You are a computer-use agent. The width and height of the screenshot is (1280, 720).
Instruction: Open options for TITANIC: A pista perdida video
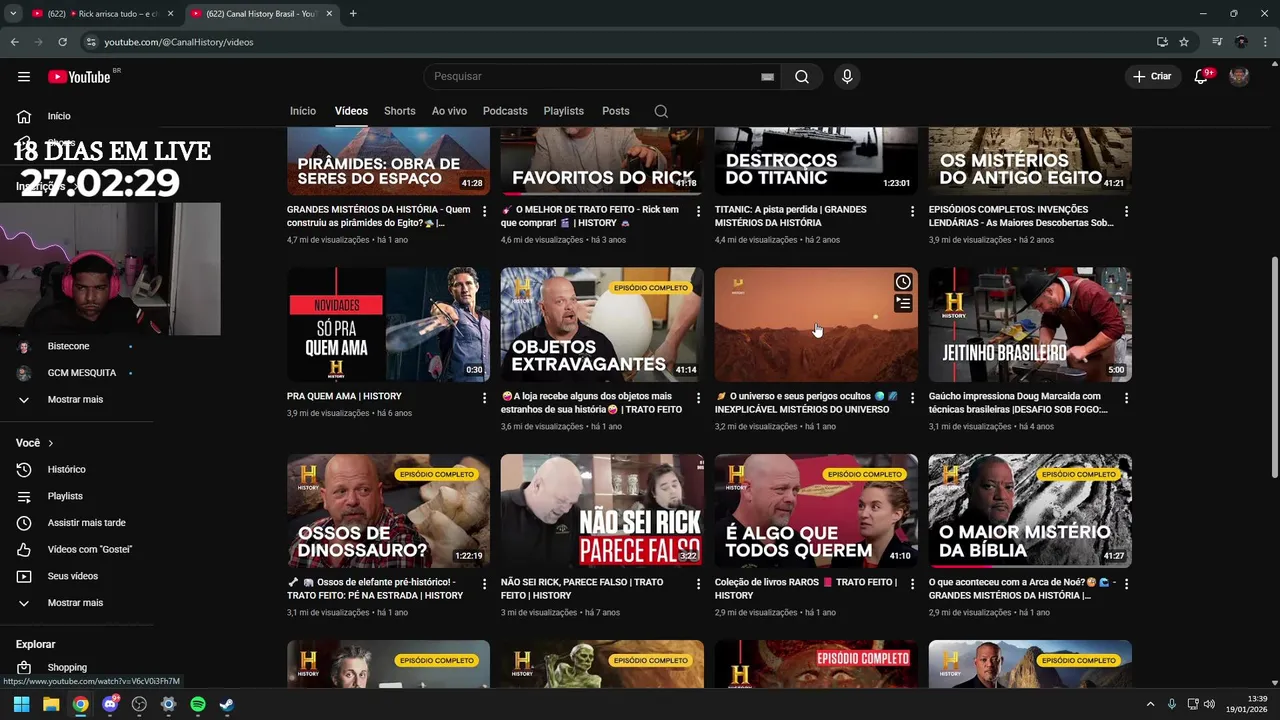pos(912,211)
